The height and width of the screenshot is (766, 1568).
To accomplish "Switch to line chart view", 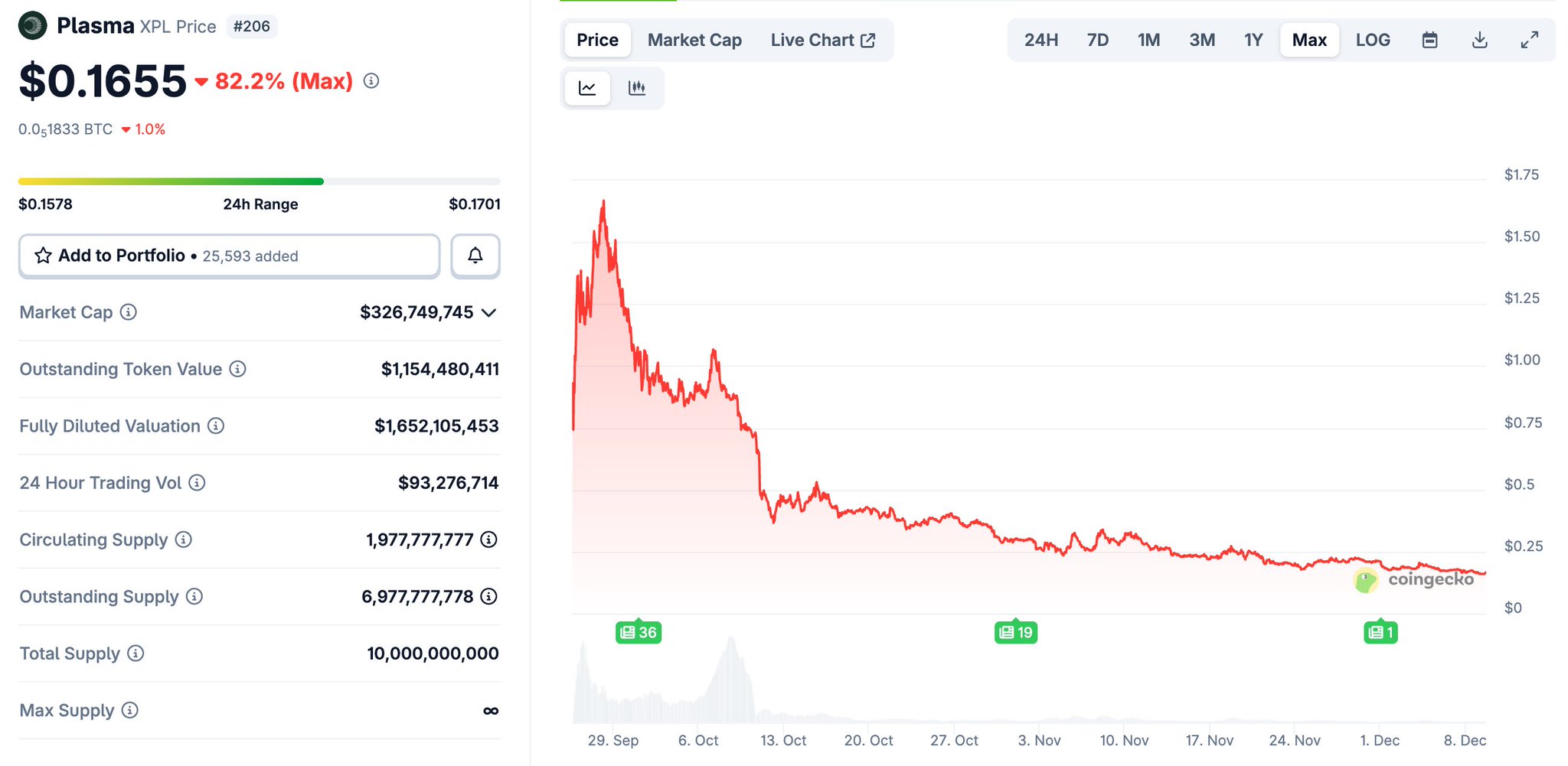I will click(587, 88).
